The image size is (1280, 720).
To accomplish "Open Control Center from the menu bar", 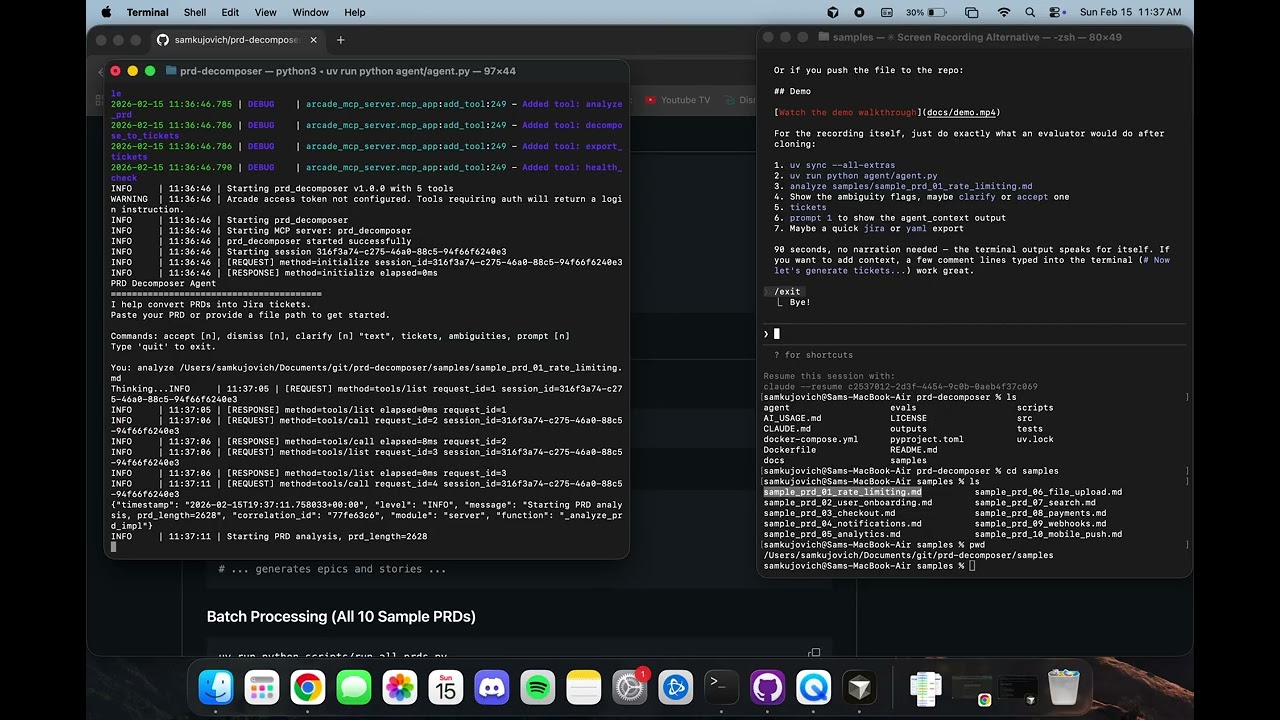I will tap(1057, 12).
